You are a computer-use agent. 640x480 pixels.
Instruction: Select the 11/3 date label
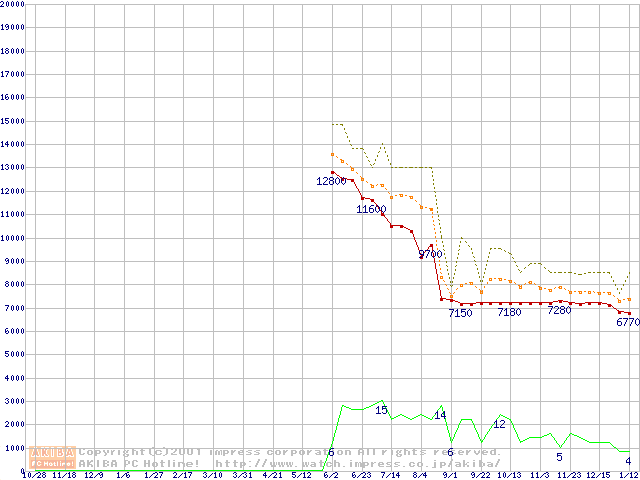[x=540, y=476]
